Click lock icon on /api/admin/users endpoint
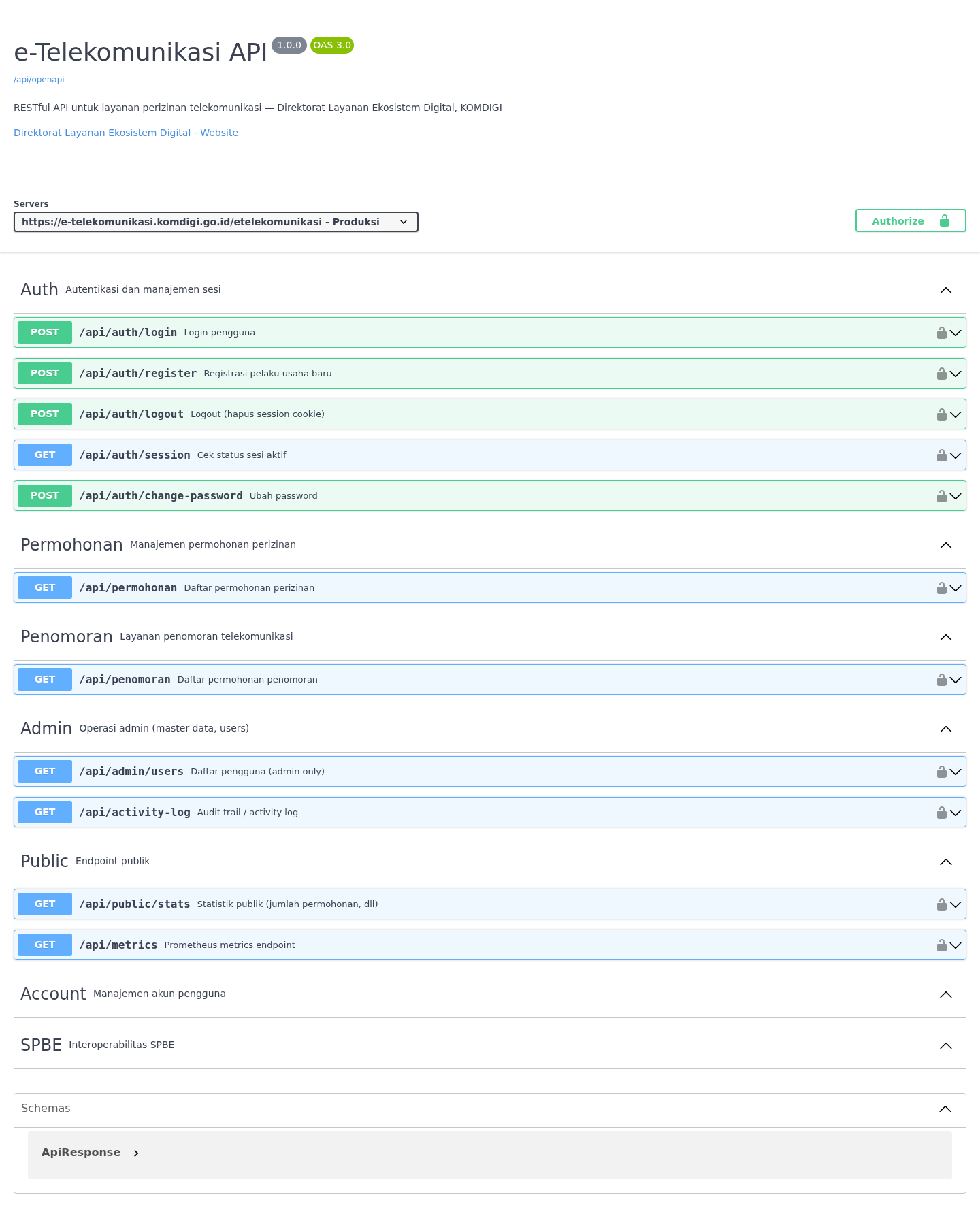Image resolution: width=980 pixels, height=1214 pixels. (941, 772)
